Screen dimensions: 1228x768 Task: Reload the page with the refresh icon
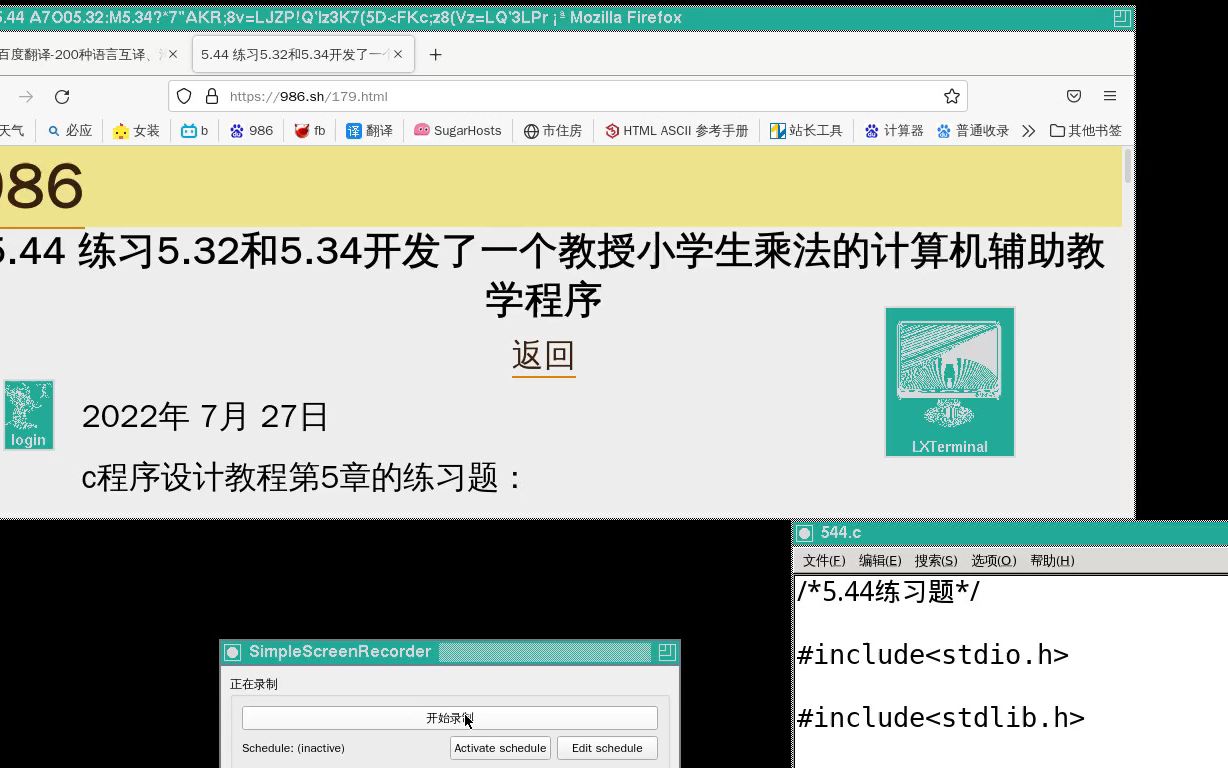[x=62, y=96]
